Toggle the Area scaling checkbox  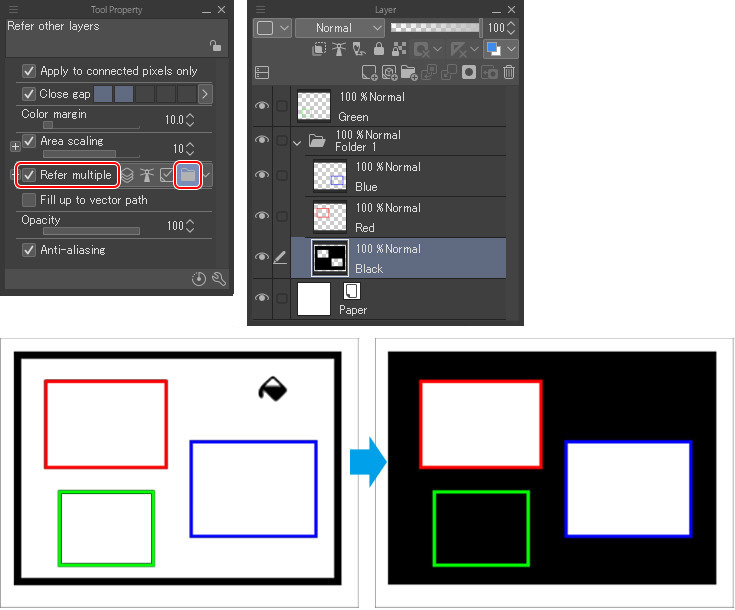tap(29, 141)
